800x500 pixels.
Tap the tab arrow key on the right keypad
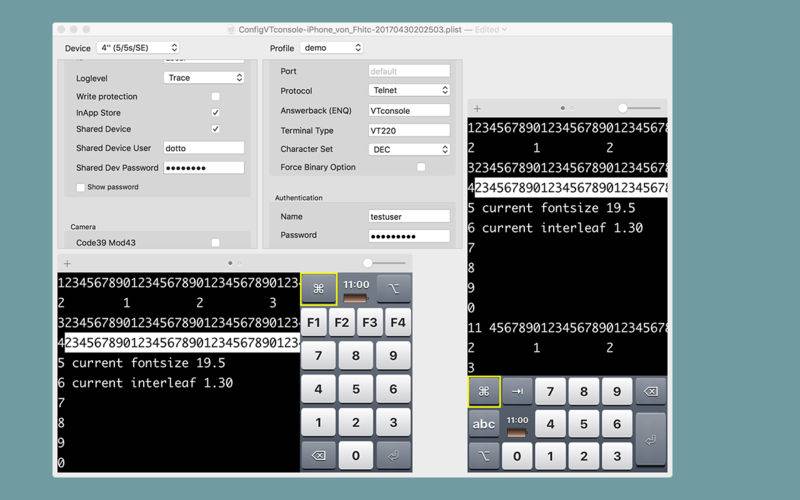tap(517, 391)
